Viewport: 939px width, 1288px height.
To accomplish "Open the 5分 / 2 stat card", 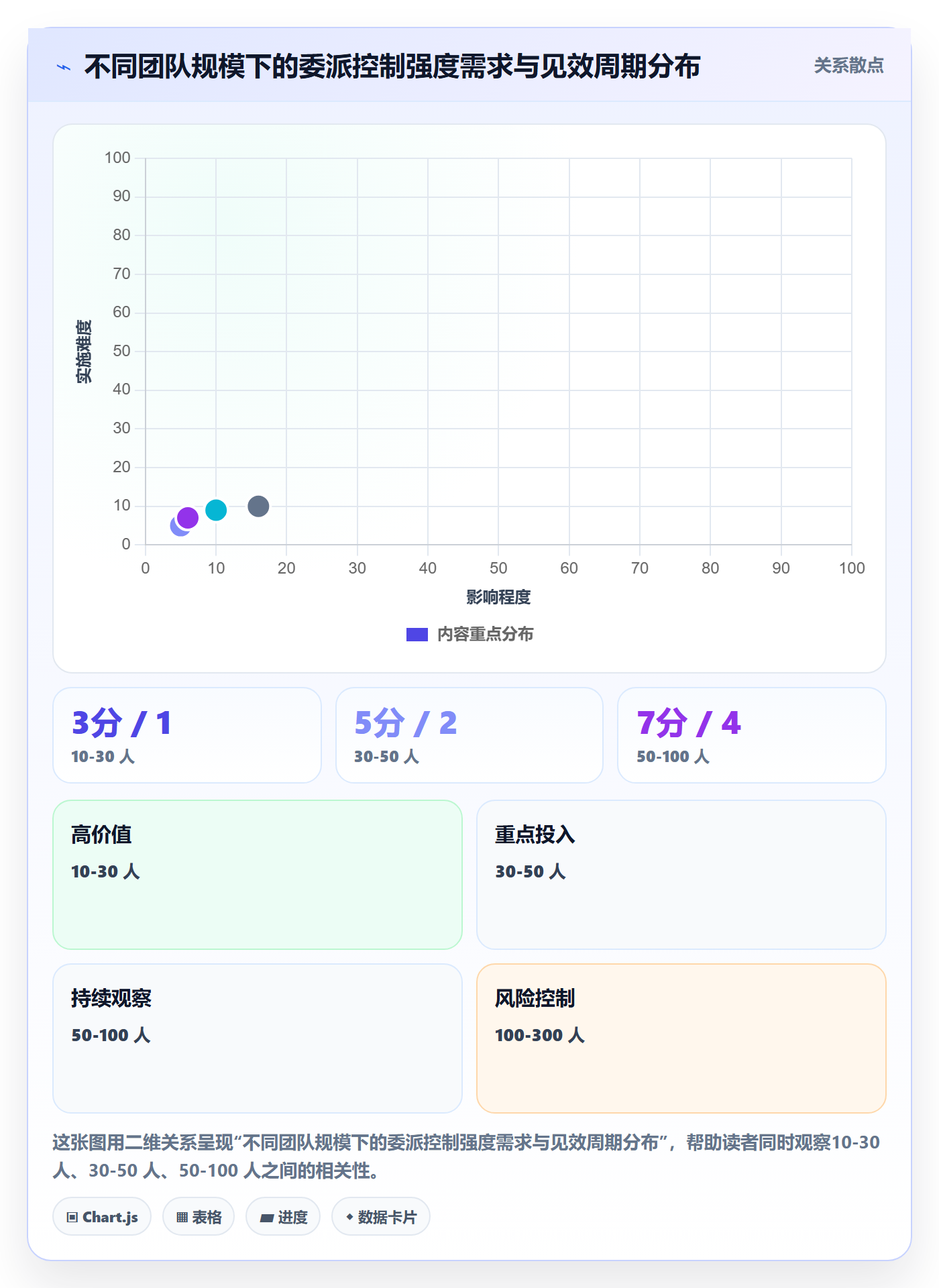I will coord(469,735).
